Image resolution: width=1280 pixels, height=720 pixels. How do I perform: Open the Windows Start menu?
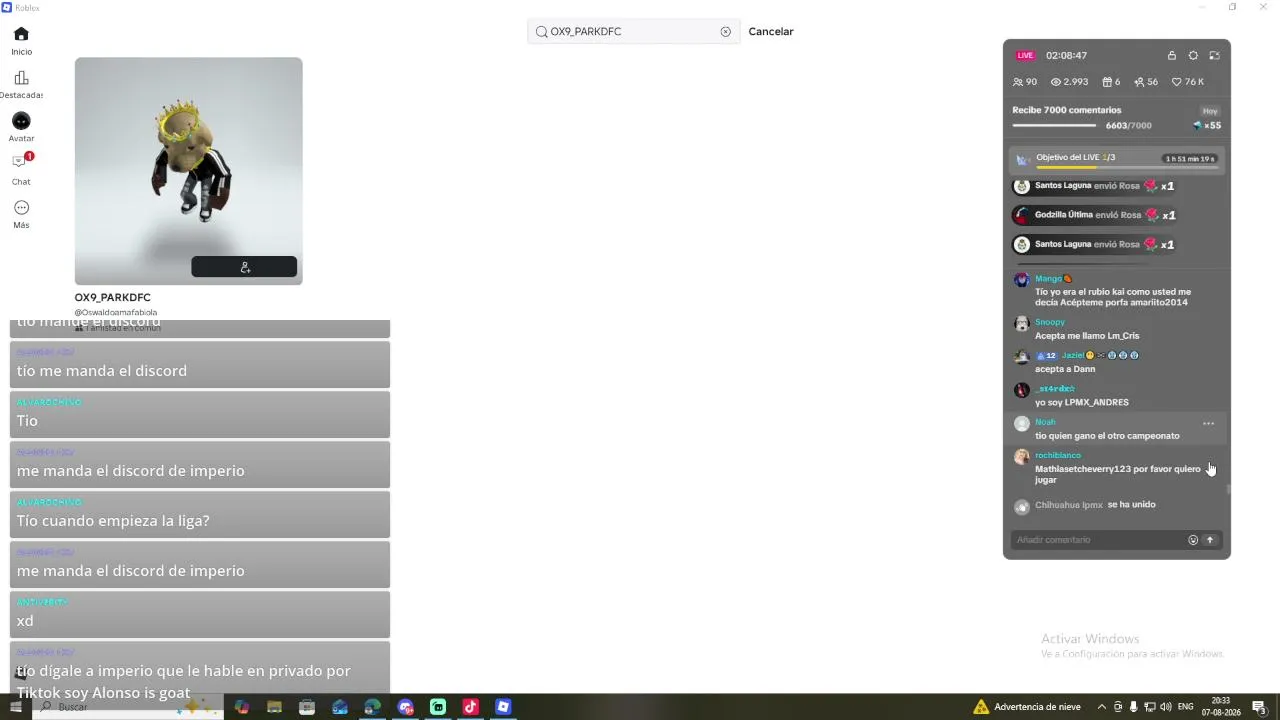pos(15,707)
